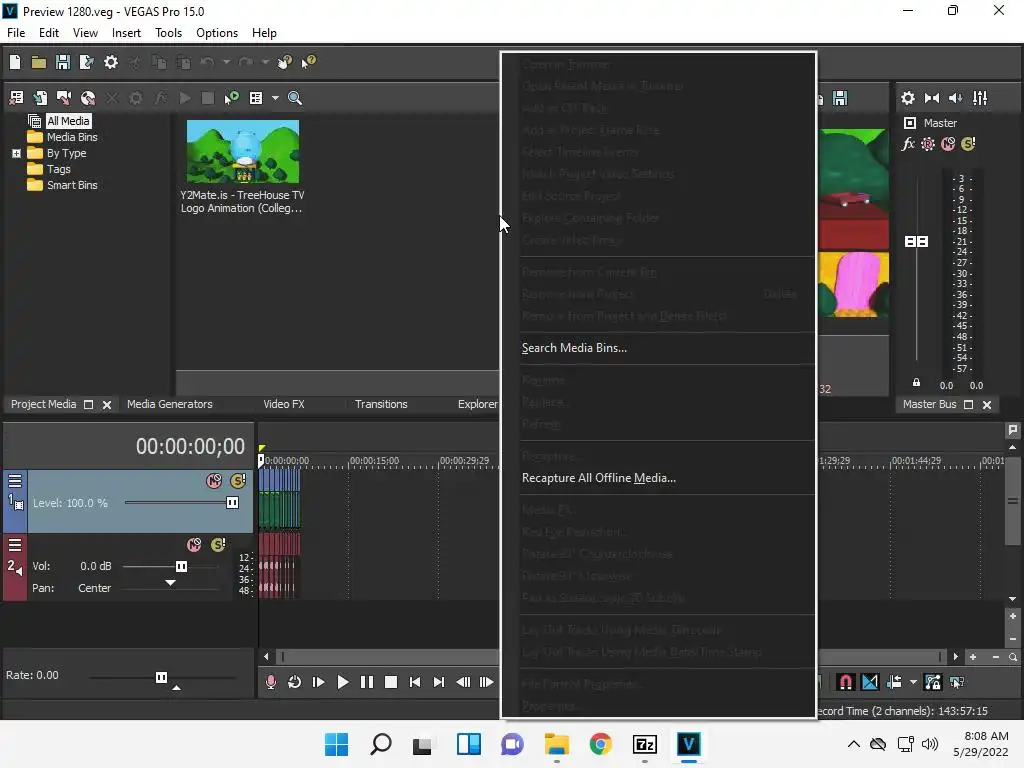Click Play From Start button
1024x768 pixels.
click(319, 682)
